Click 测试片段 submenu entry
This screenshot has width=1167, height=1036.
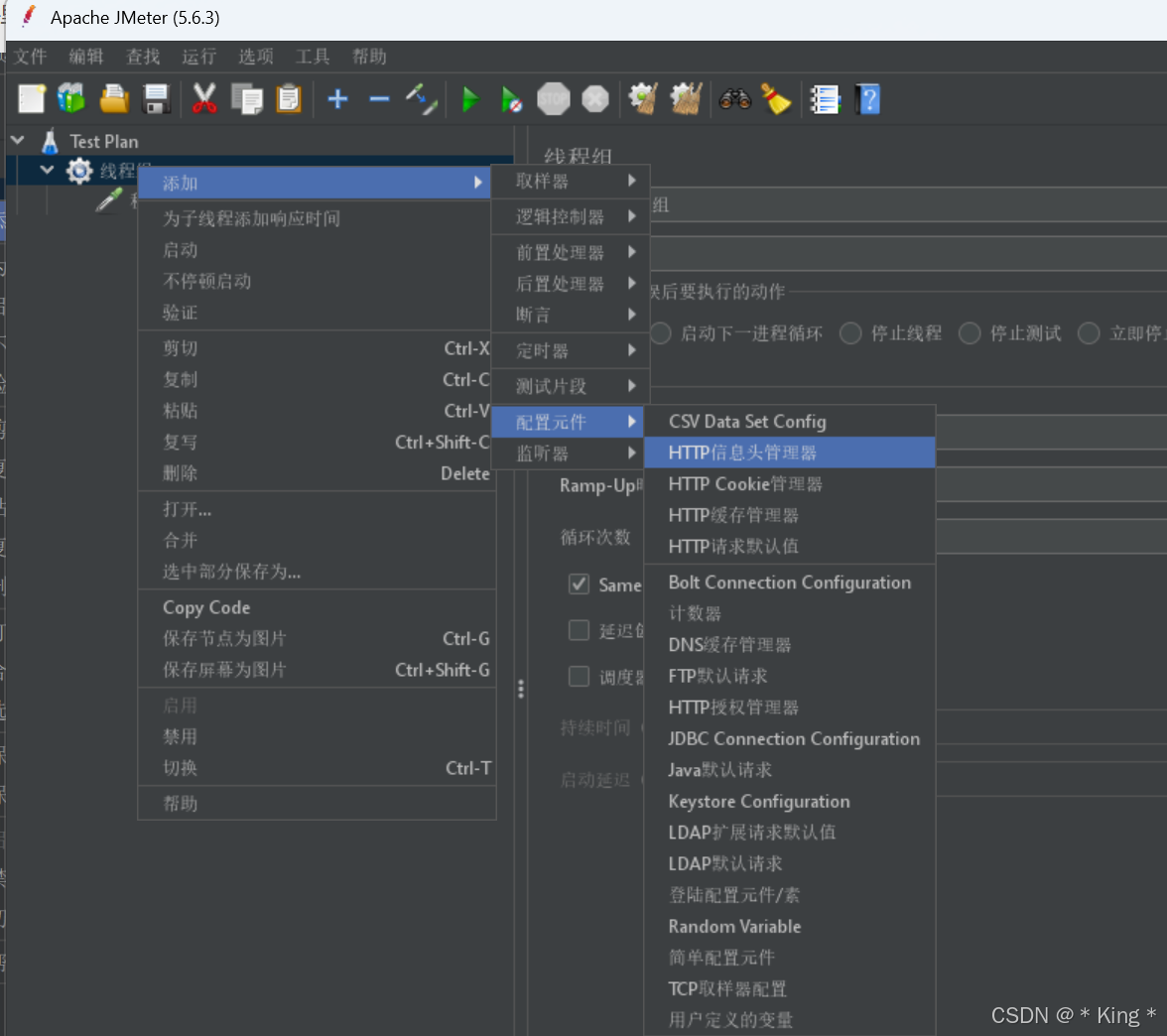pos(571,386)
